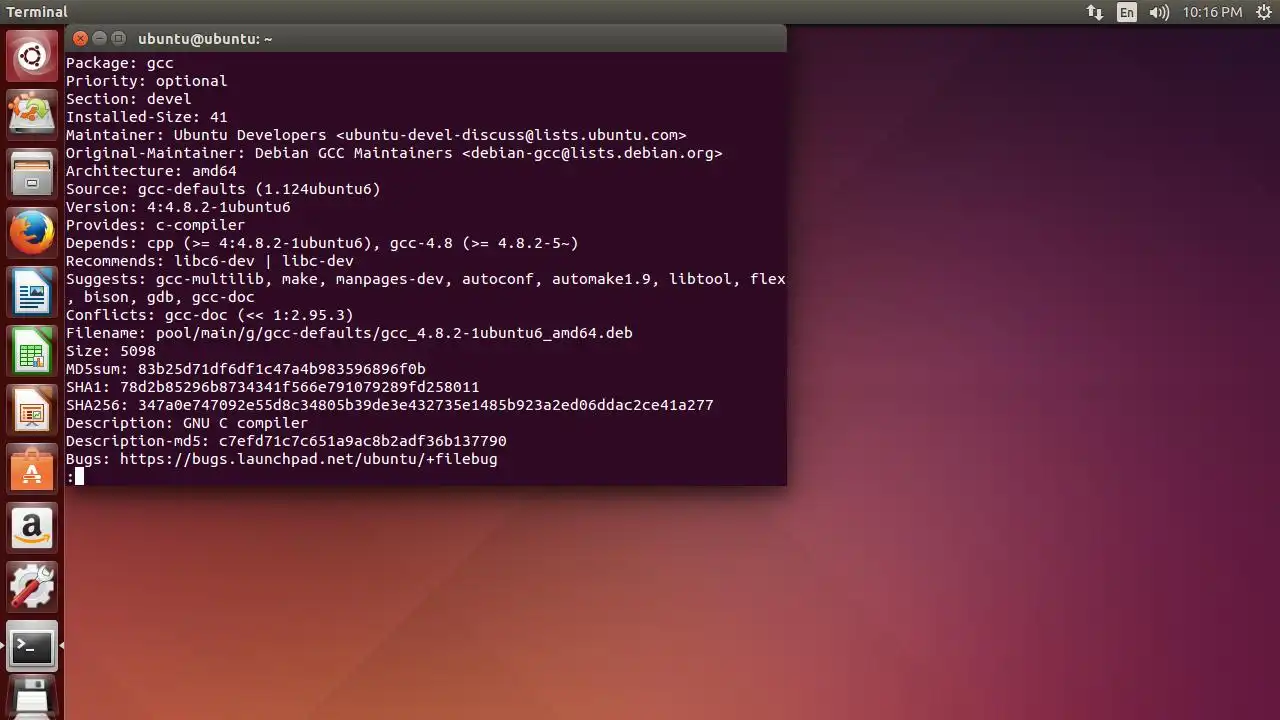Image resolution: width=1280 pixels, height=720 pixels.
Task: Click the 'Size: 5098' line
Action: click(x=111, y=351)
